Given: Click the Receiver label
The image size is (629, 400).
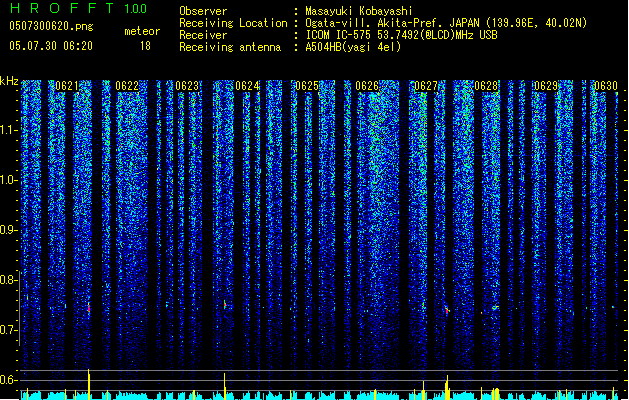Looking at the screenshot, I should click(x=203, y=35).
